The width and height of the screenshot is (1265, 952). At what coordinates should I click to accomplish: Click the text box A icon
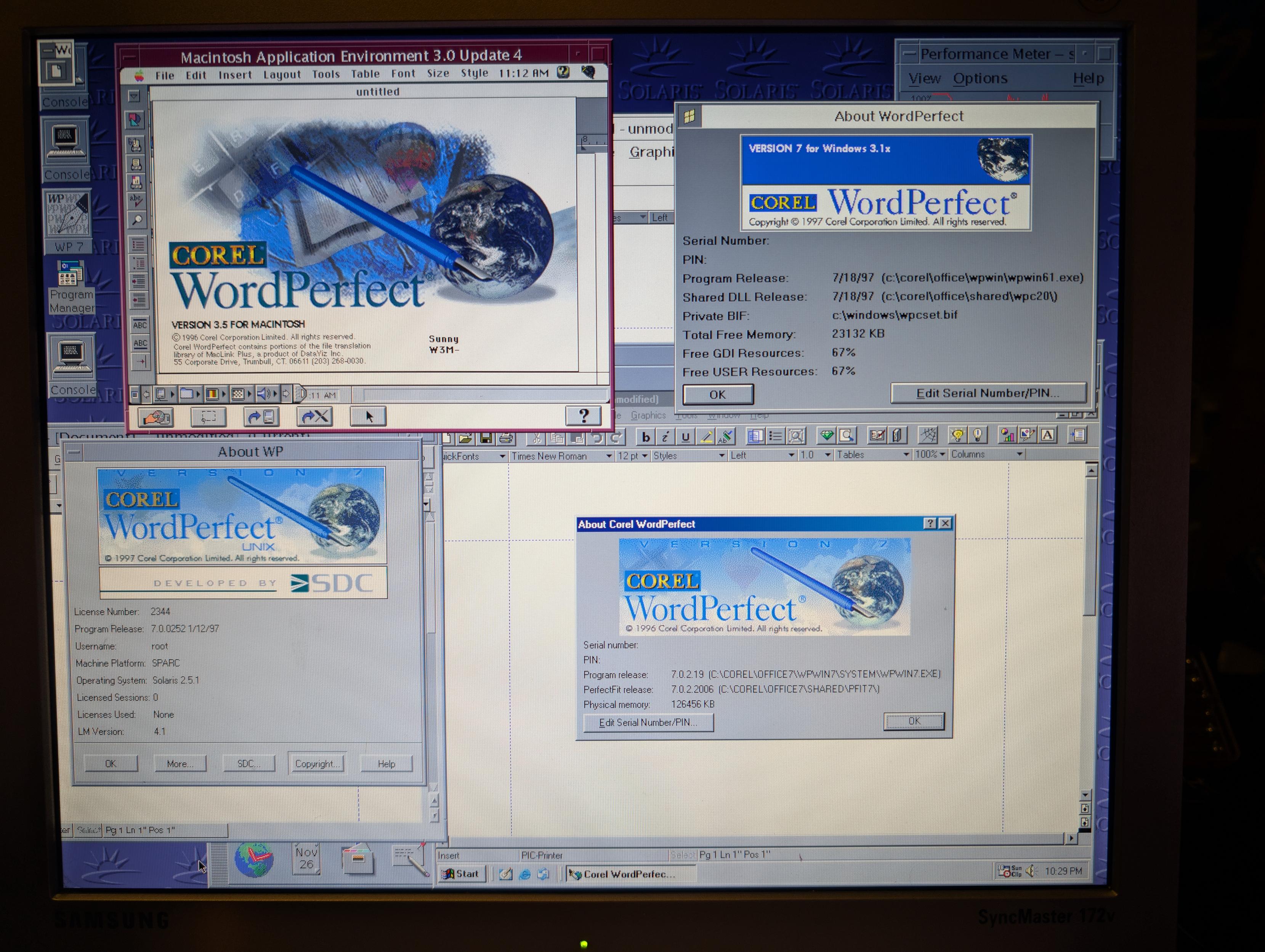click(1048, 435)
